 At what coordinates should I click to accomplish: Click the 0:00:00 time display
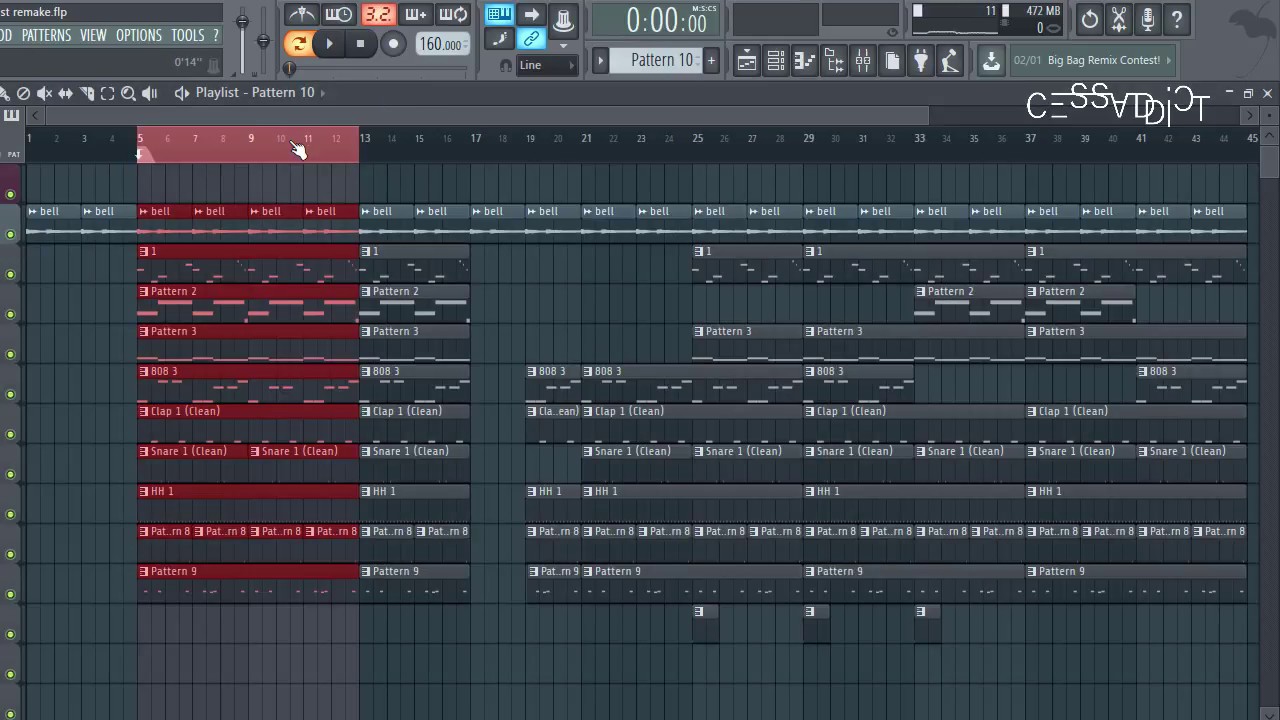[x=656, y=20]
